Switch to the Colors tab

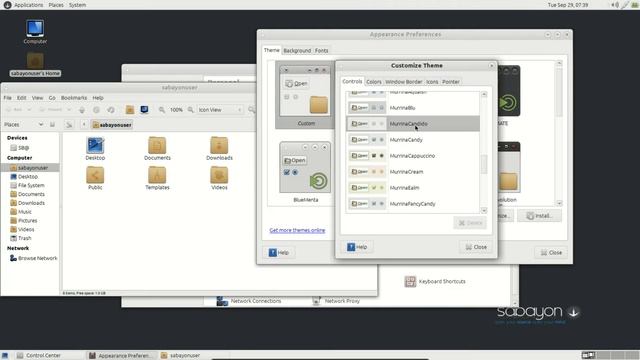tap(373, 82)
